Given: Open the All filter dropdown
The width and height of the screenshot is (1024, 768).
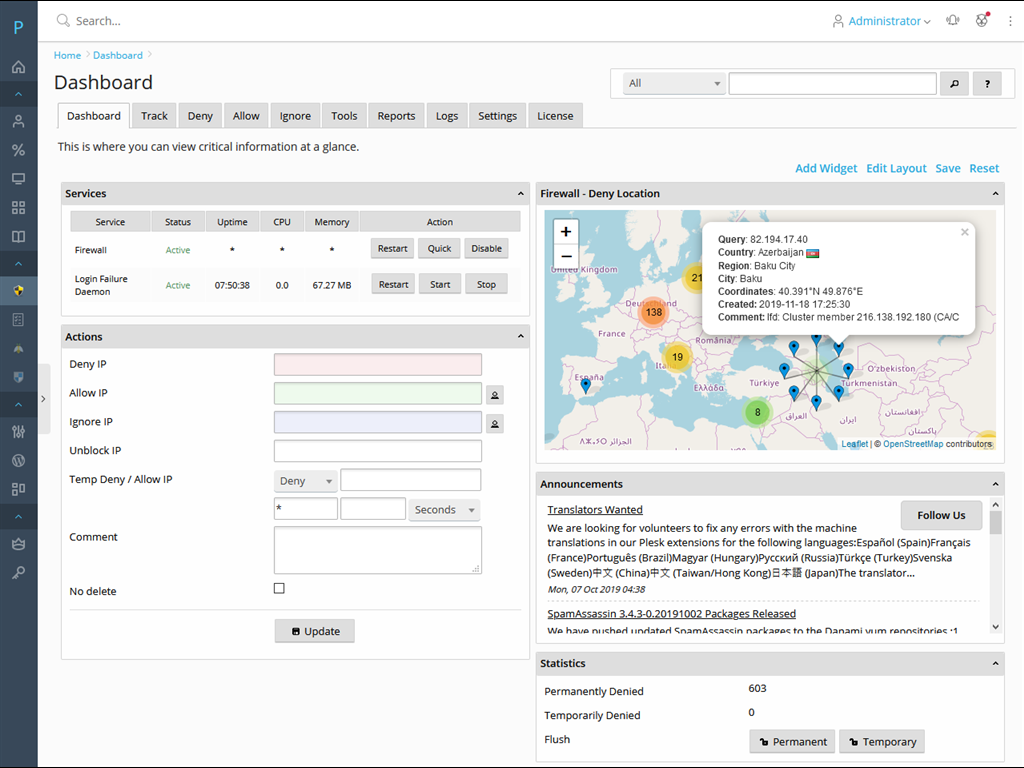Looking at the screenshot, I should point(673,84).
